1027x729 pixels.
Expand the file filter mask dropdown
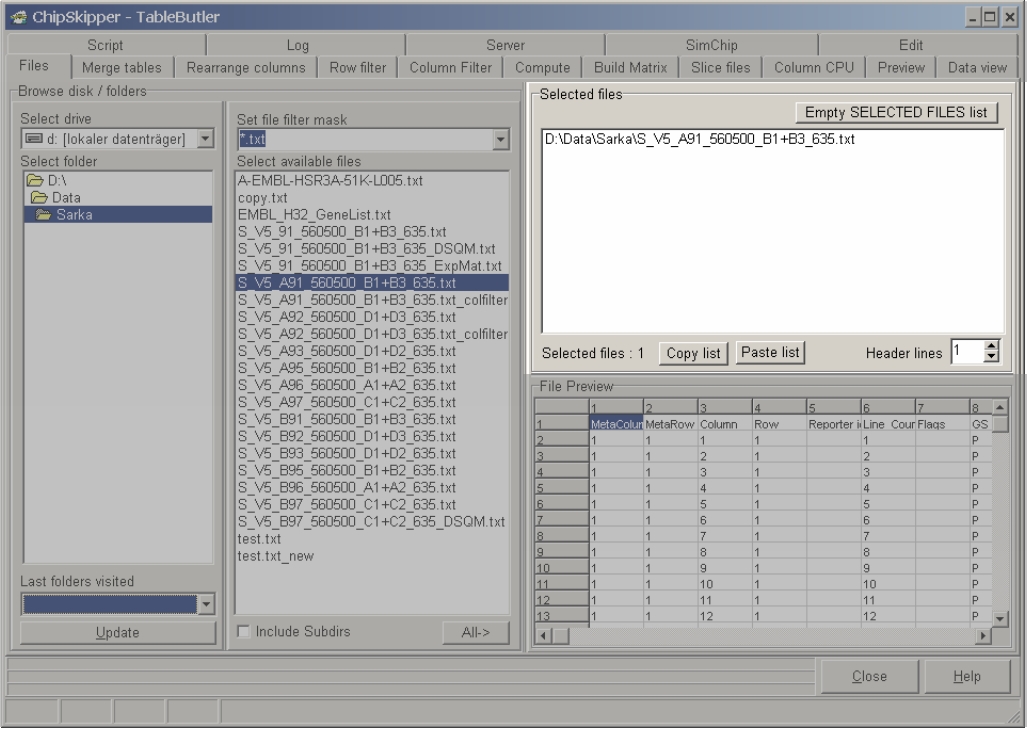(501, 139)
